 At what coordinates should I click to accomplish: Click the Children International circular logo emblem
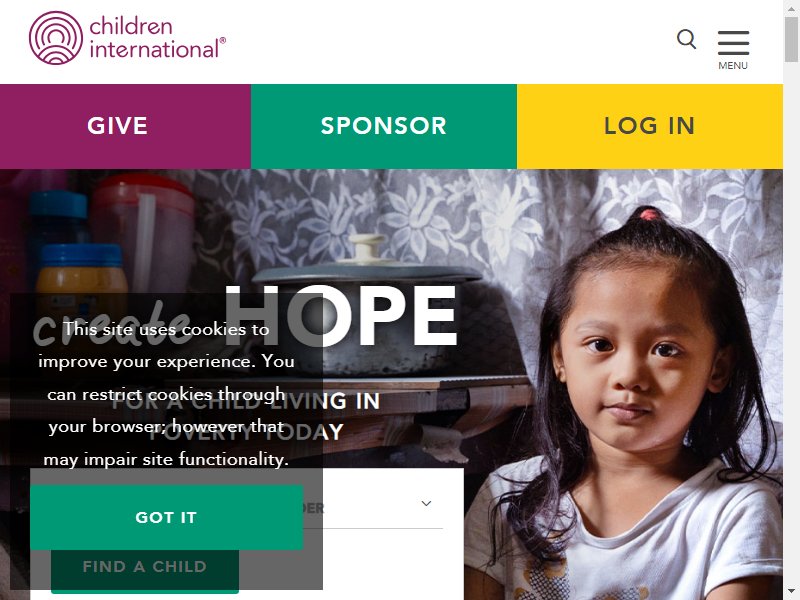coord(56,38)
